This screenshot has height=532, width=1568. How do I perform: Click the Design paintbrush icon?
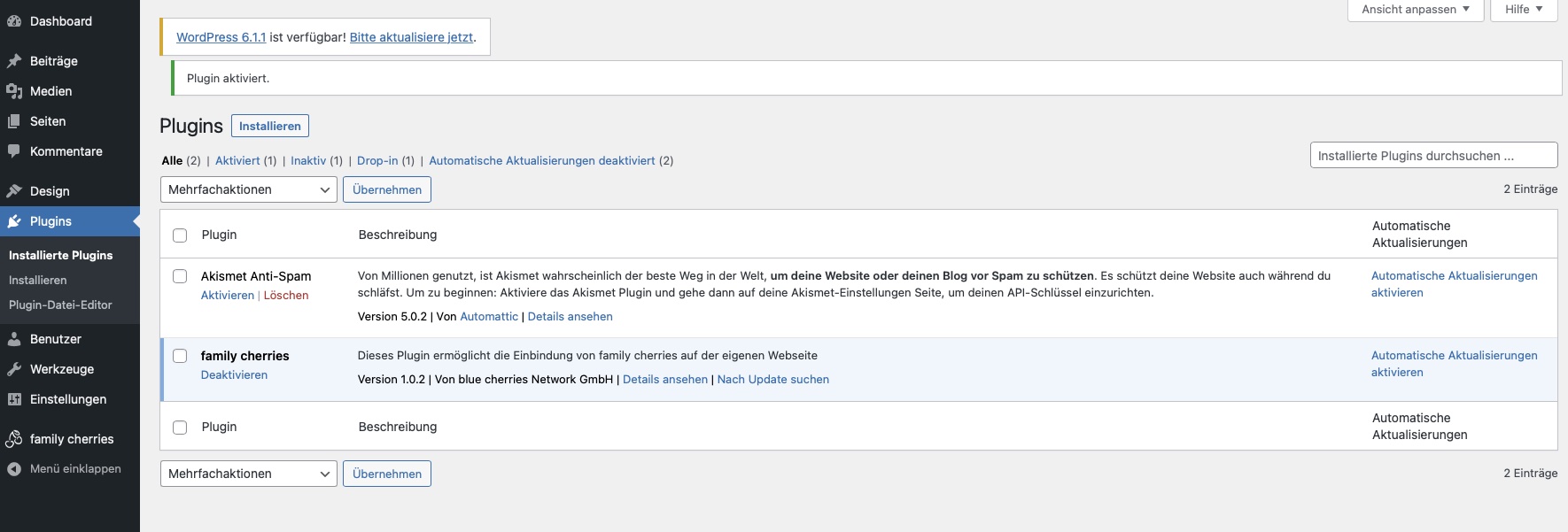(14, 191)
